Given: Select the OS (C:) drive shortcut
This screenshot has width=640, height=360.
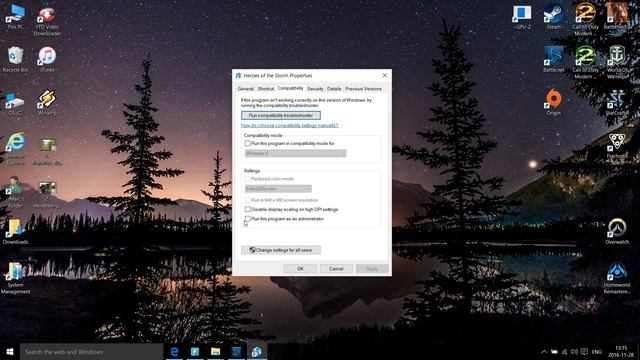Looking at the screenshot, I should 16,104.
